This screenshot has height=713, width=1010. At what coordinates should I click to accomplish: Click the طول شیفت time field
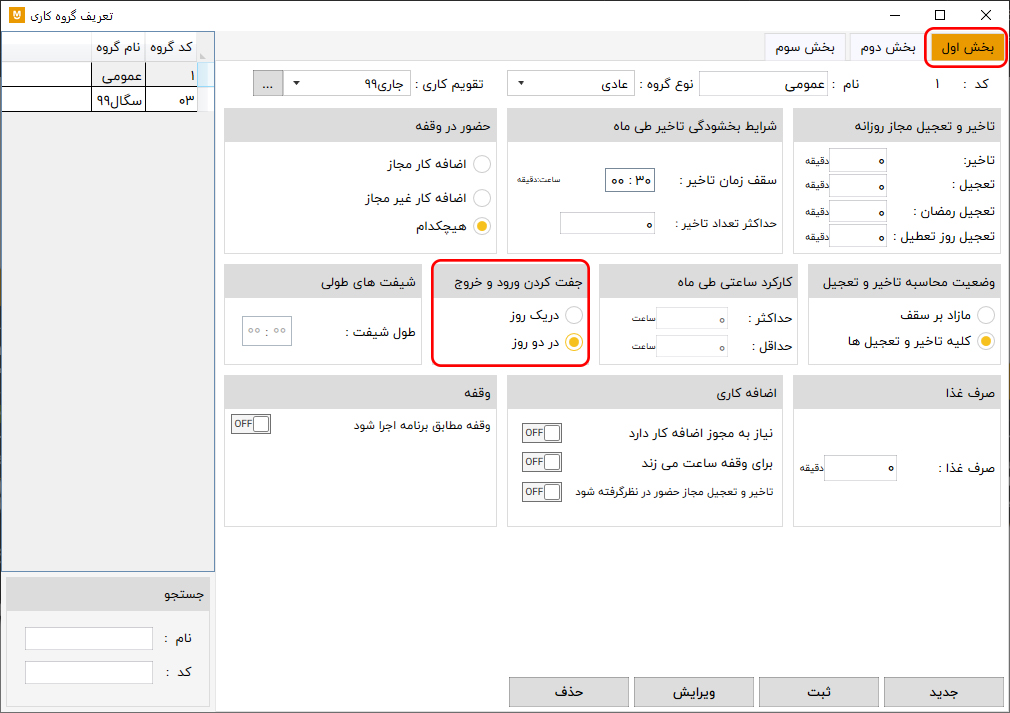point(267,331)
